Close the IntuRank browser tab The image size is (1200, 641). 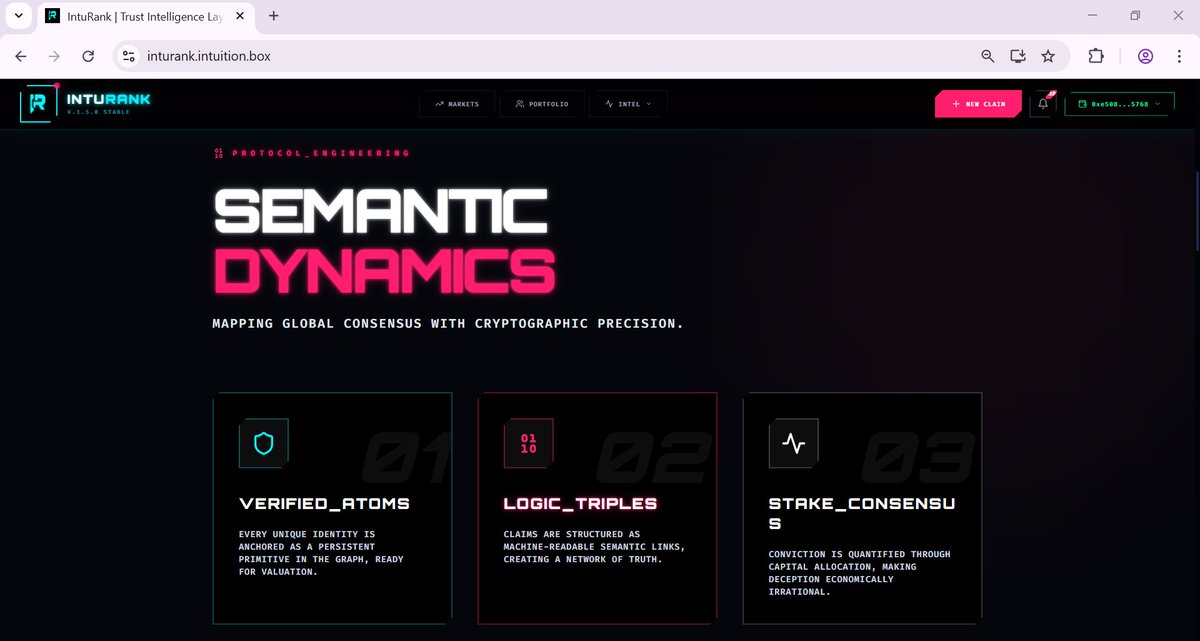click(240, 16)
